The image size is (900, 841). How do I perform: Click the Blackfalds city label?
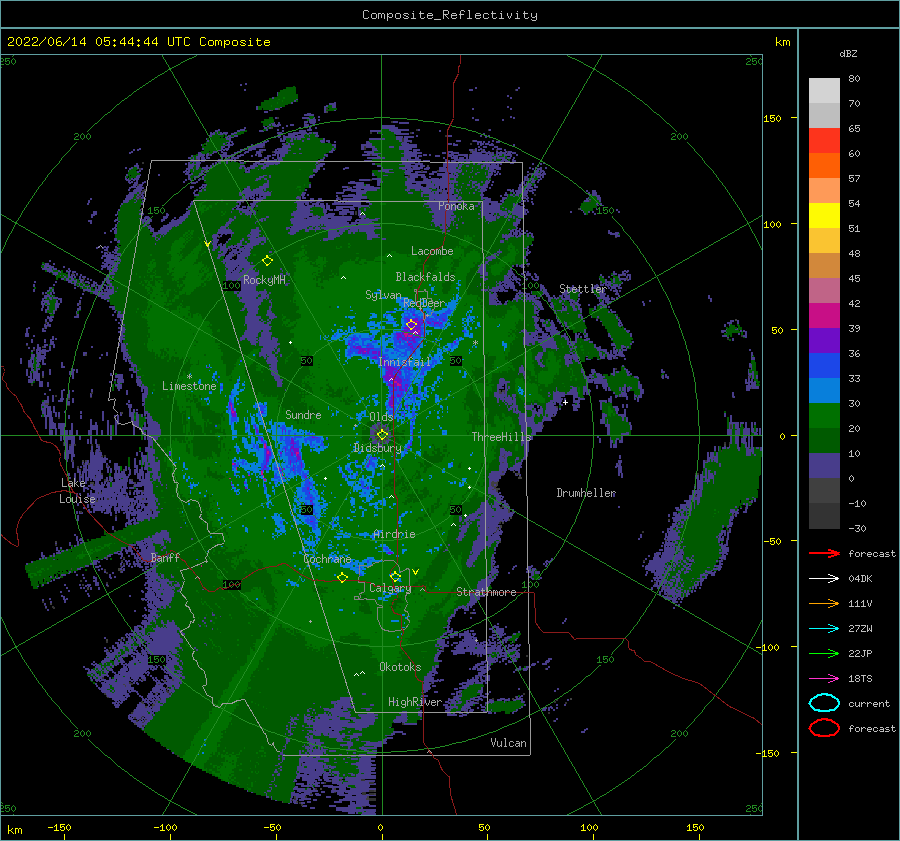(x=425, y=277)
